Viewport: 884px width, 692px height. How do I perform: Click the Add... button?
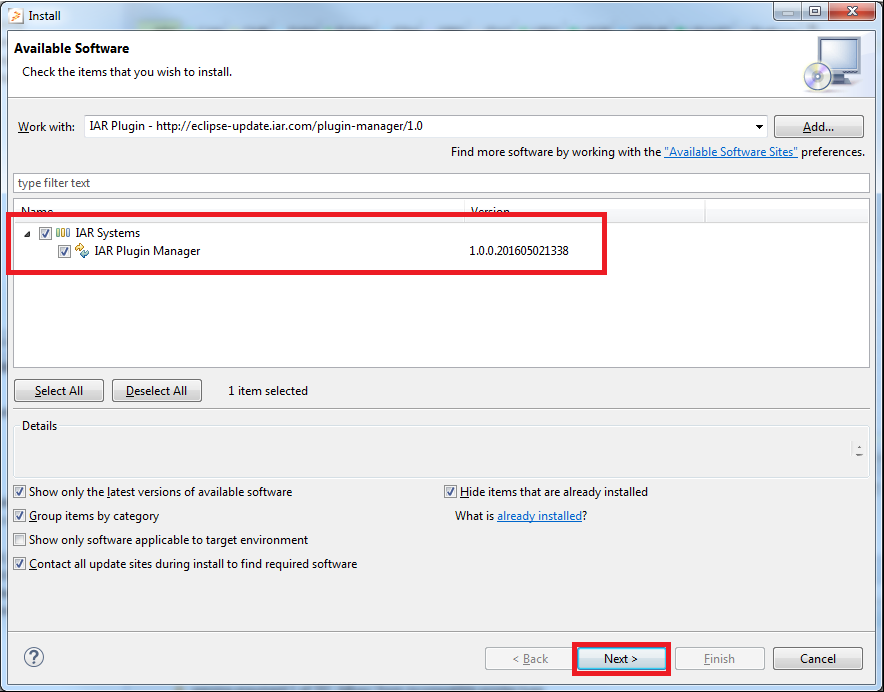(819, 126)
